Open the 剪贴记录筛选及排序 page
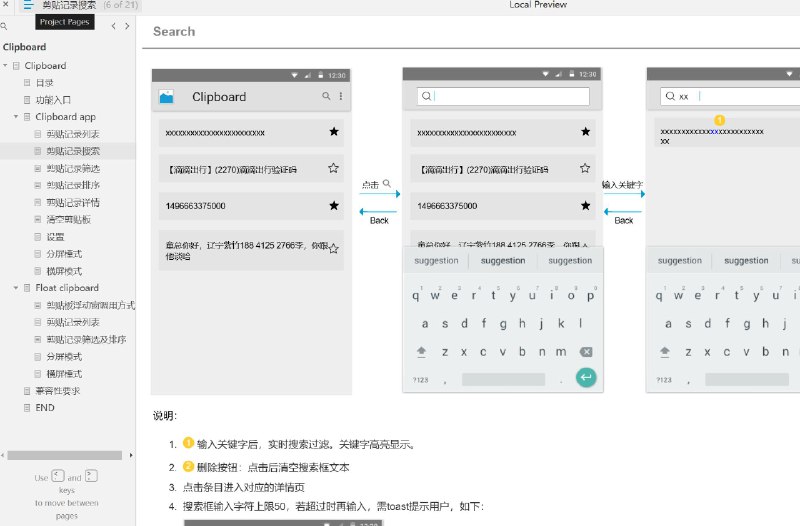Viewport: 800px width, 526px height. point(86,339)
